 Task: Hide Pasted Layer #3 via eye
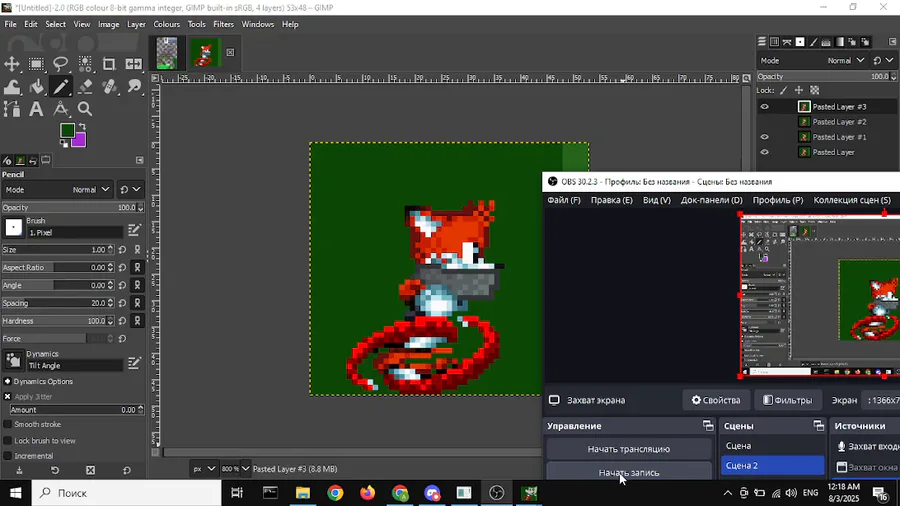[x=765, y=107]
